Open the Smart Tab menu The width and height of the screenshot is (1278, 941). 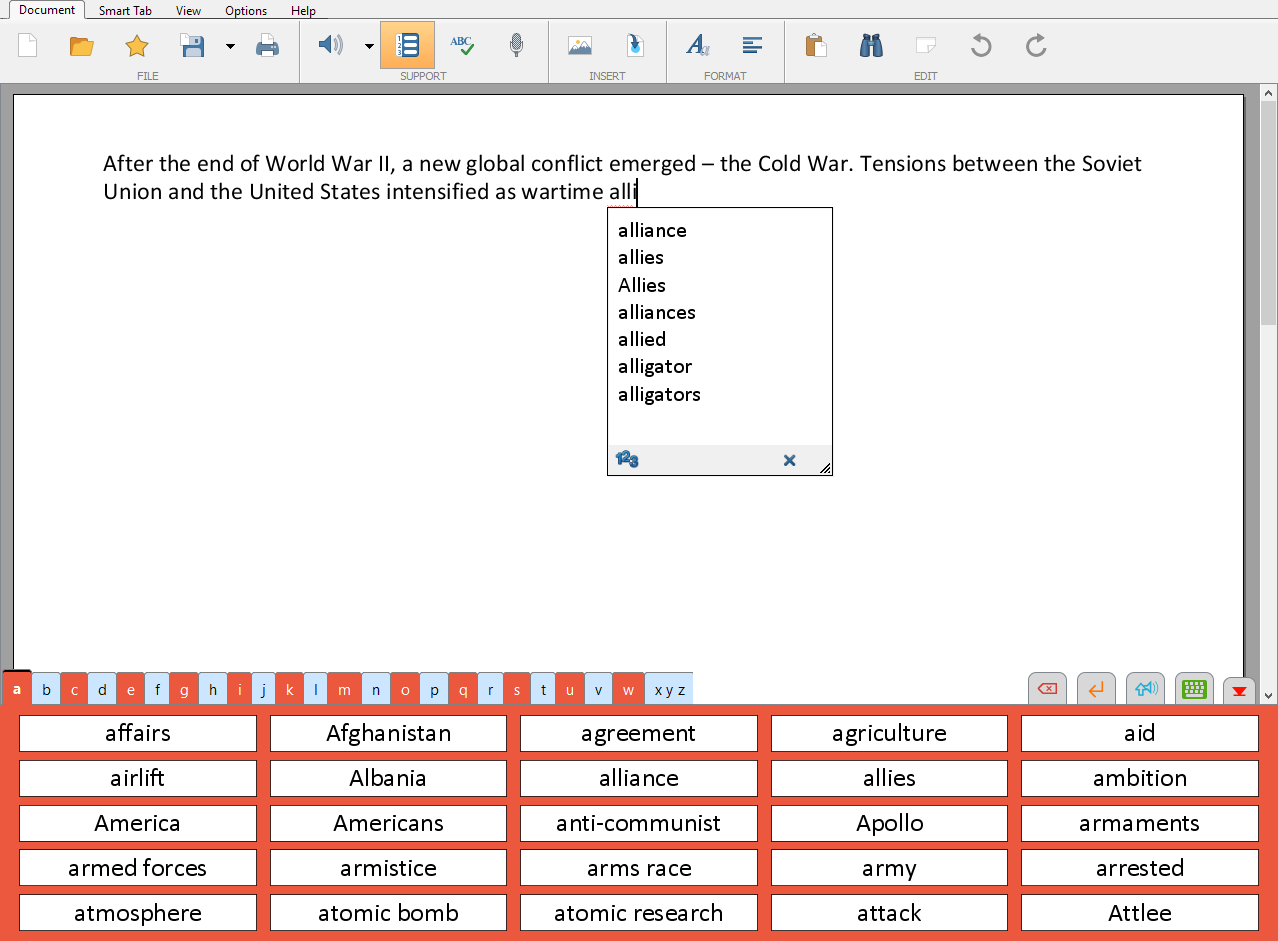(x=125, y=11)
